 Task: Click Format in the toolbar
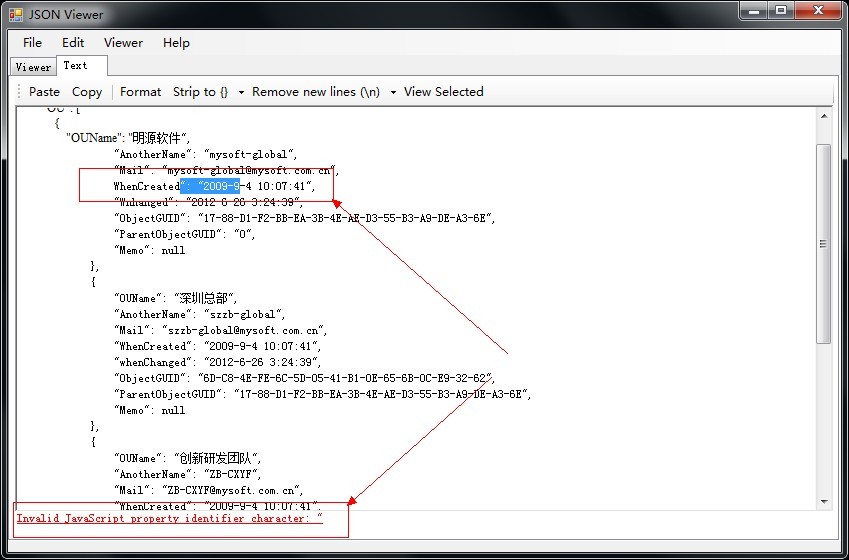[x=141, y=92]
